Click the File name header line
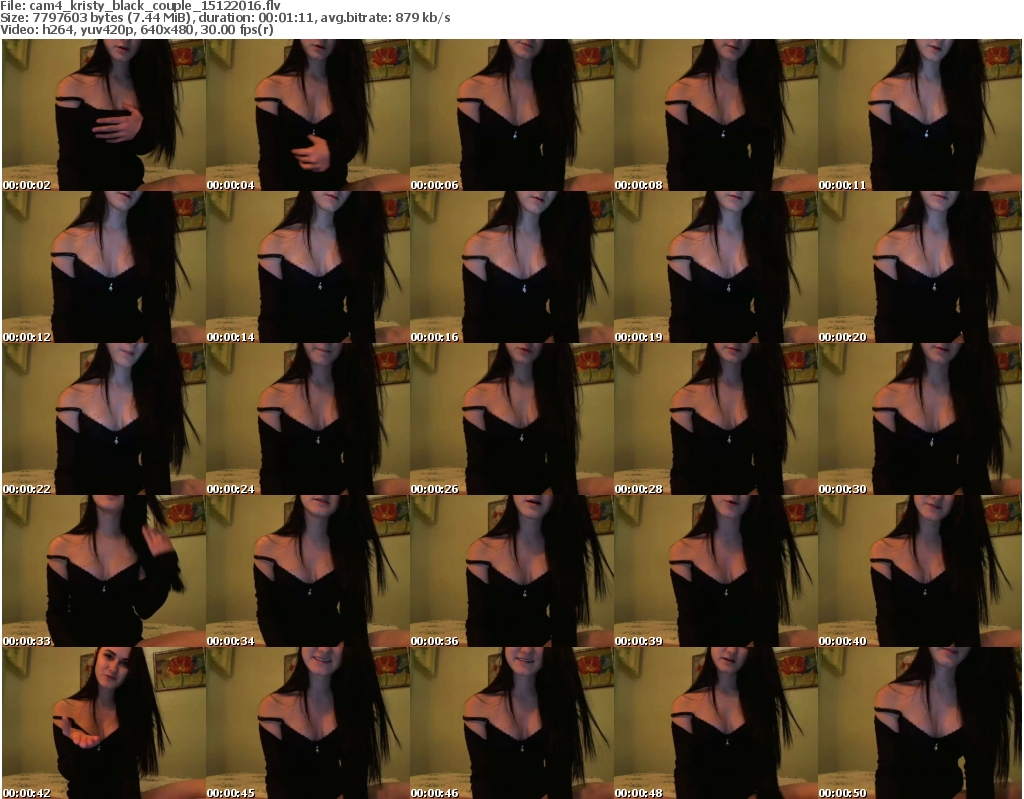Screen dimensions: 1024x799 point(140,6)
